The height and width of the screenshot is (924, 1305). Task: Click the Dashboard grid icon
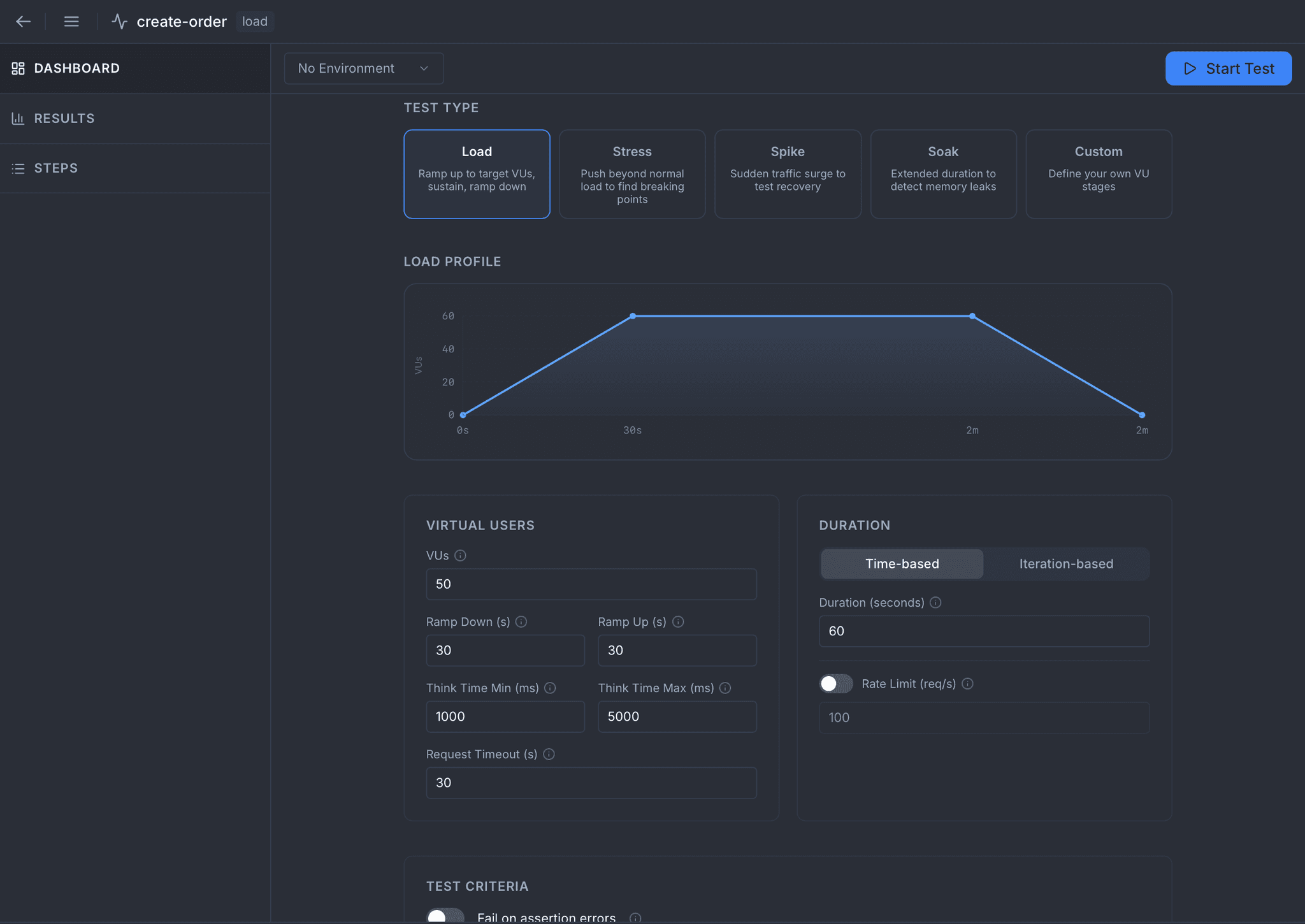(x=18, y=68)
